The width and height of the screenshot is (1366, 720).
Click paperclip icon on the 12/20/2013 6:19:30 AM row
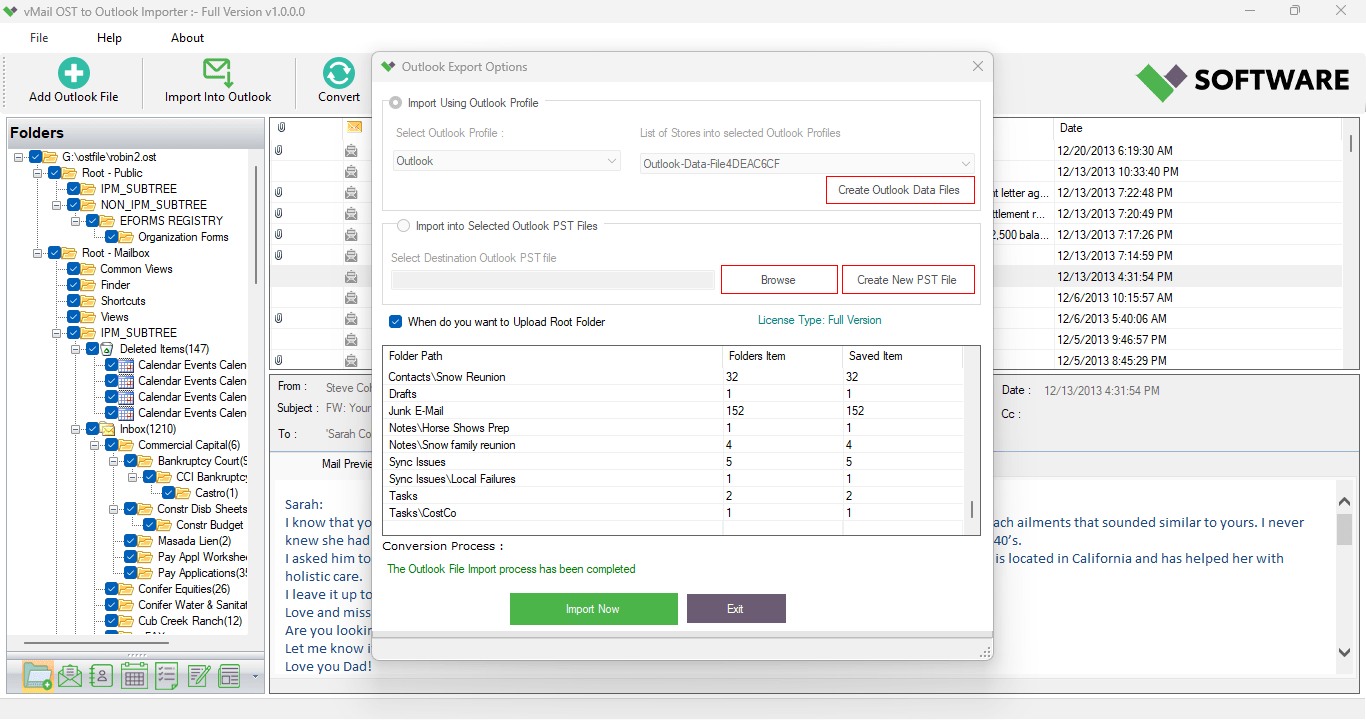pos(280,150)
